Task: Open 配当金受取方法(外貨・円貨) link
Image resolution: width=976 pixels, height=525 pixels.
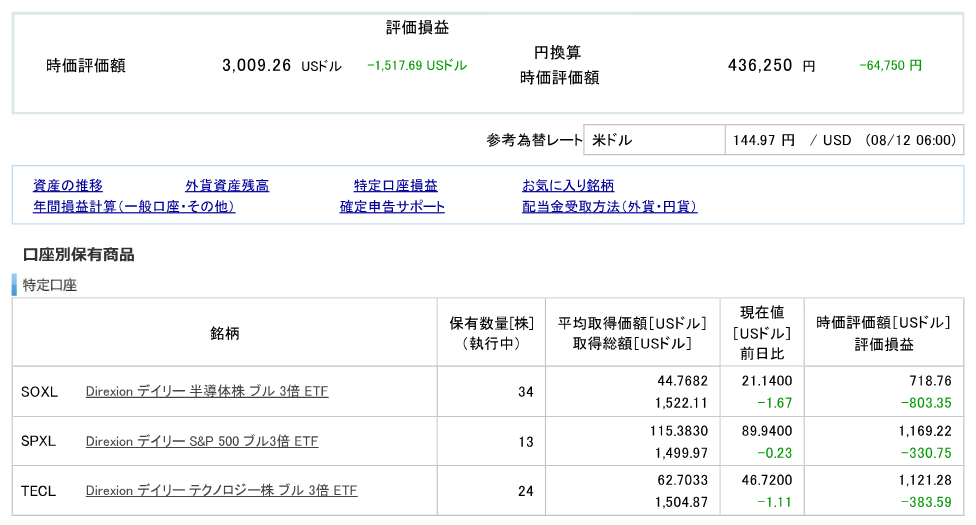Action: pos(609,207)
